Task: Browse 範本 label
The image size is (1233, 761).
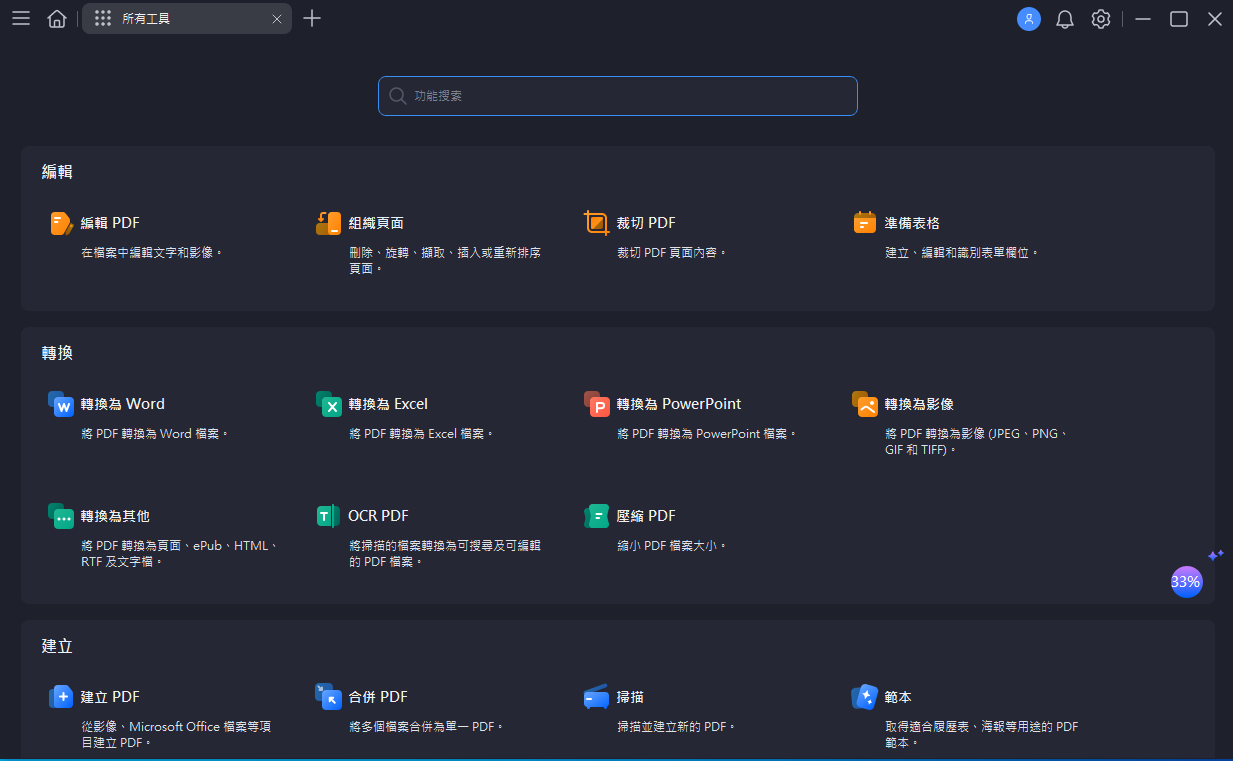Action: [898, 697]
